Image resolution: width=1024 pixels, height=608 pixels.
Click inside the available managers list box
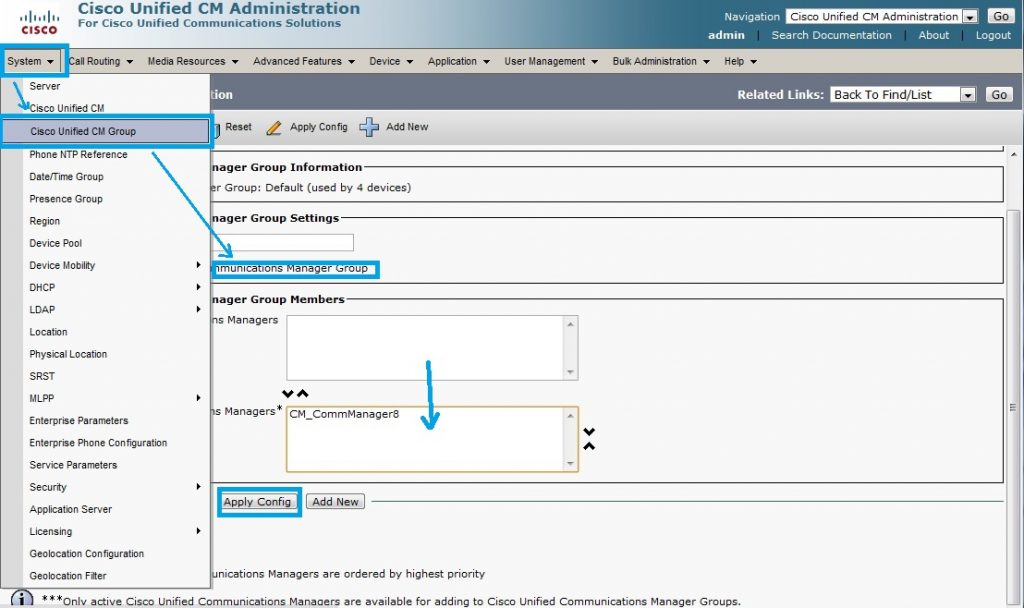tap(425, 347)
